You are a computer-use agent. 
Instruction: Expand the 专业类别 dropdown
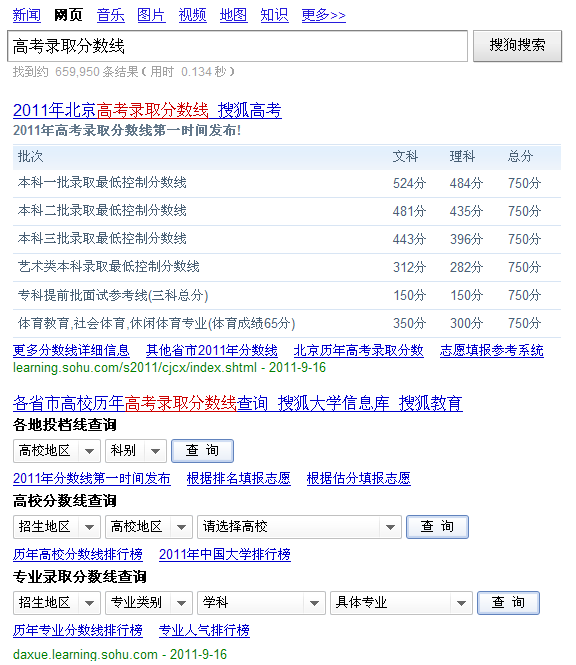[149, 603]
